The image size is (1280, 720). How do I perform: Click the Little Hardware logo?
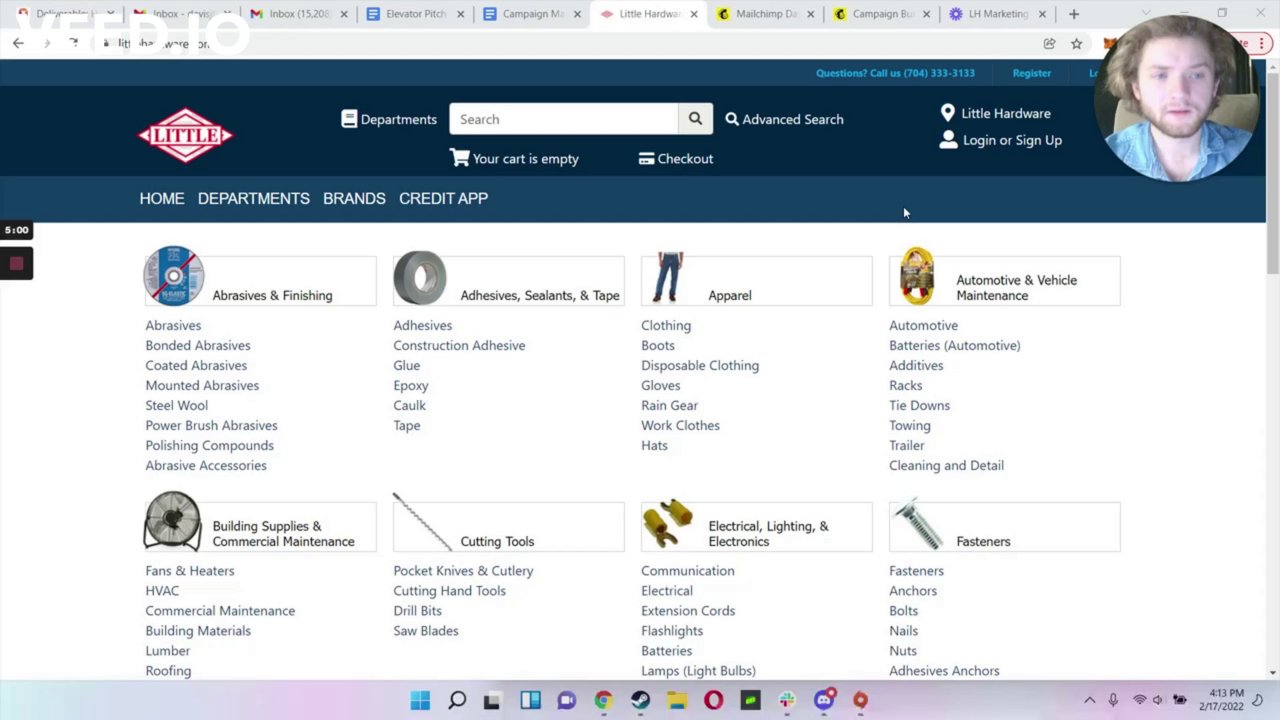click(186, 135)
